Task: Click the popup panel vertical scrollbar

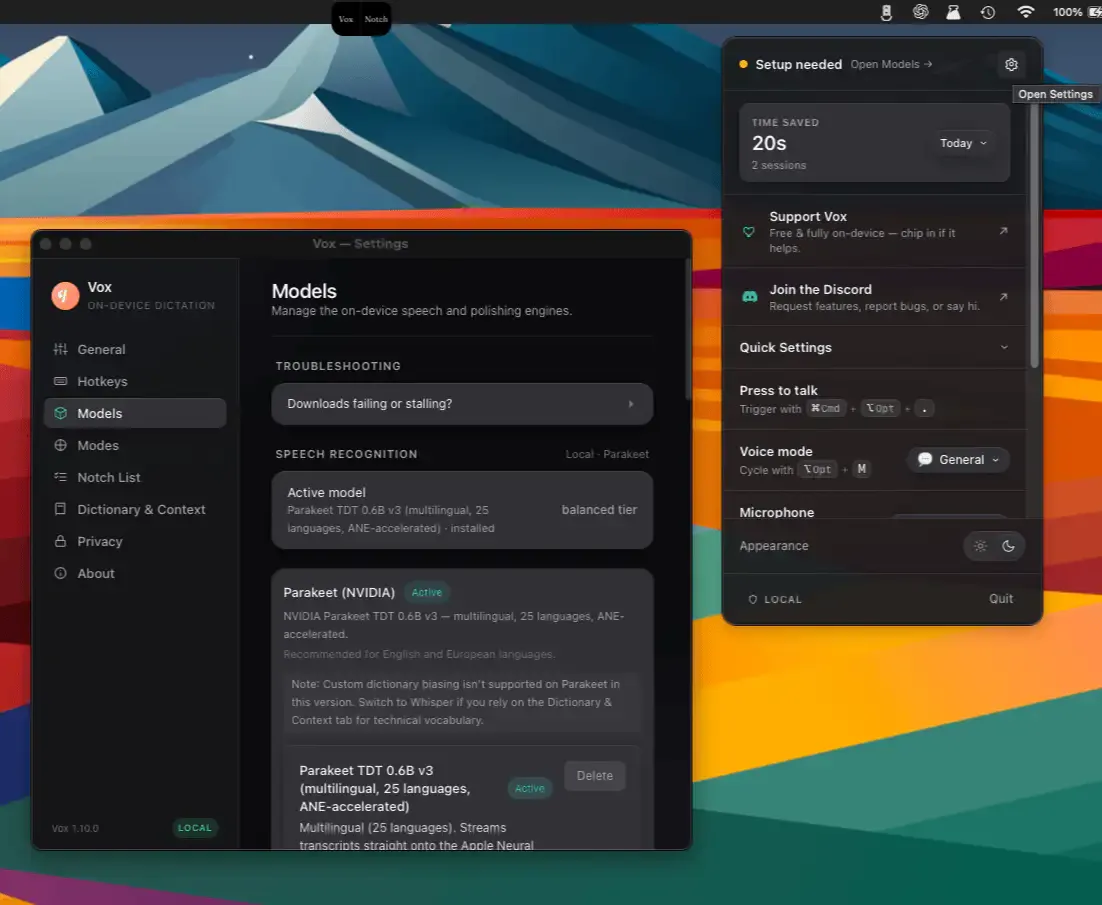Action: tap(1034, 235)
